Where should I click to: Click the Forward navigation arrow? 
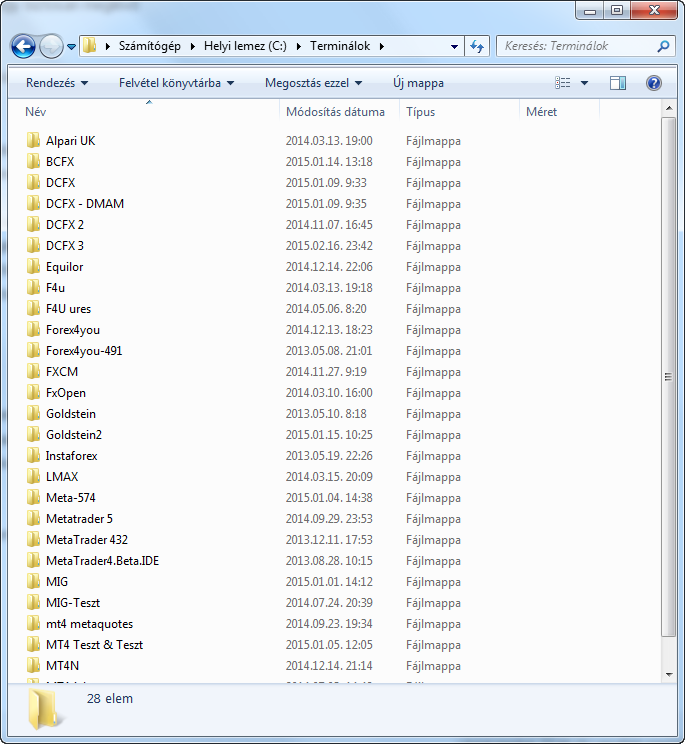51,46
